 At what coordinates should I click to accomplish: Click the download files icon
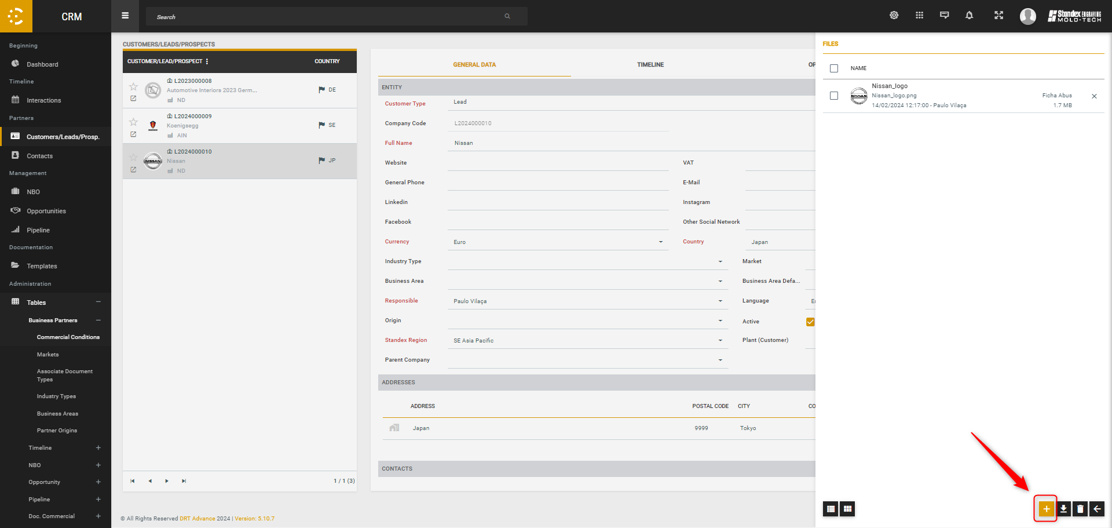(x=1064, y=509)
